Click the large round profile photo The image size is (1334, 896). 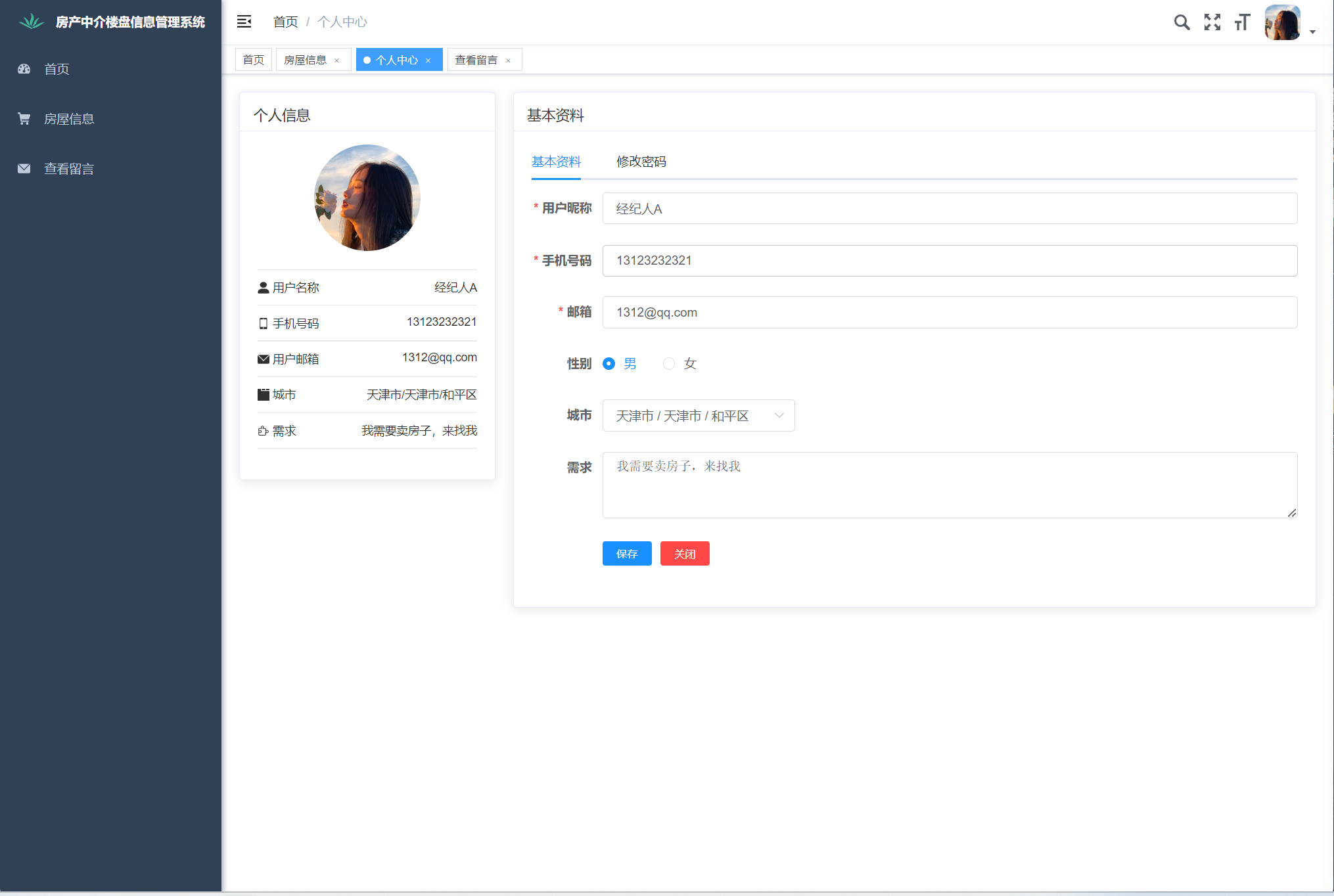(x=367, y=198)
